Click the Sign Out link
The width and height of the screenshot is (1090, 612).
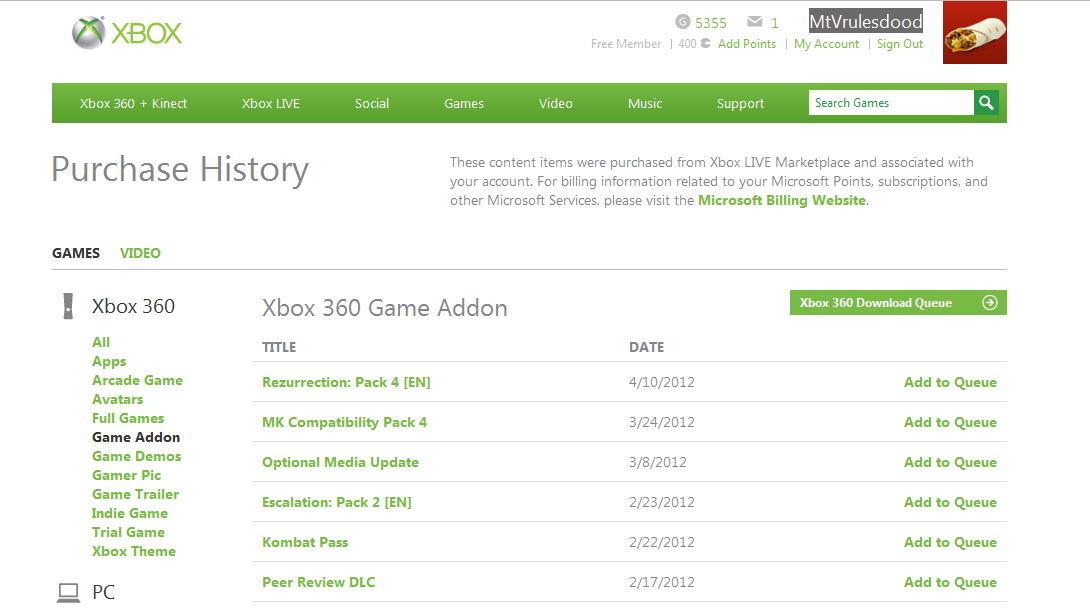coord(899,44)
